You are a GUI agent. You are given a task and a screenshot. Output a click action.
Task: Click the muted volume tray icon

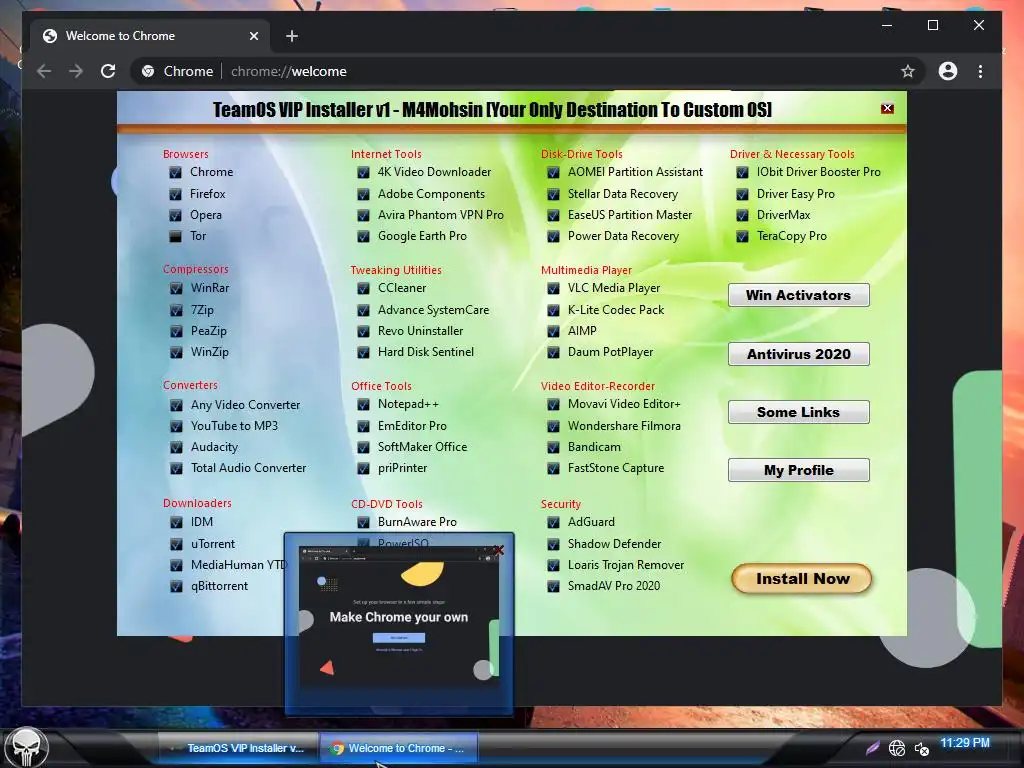(921, 748)
